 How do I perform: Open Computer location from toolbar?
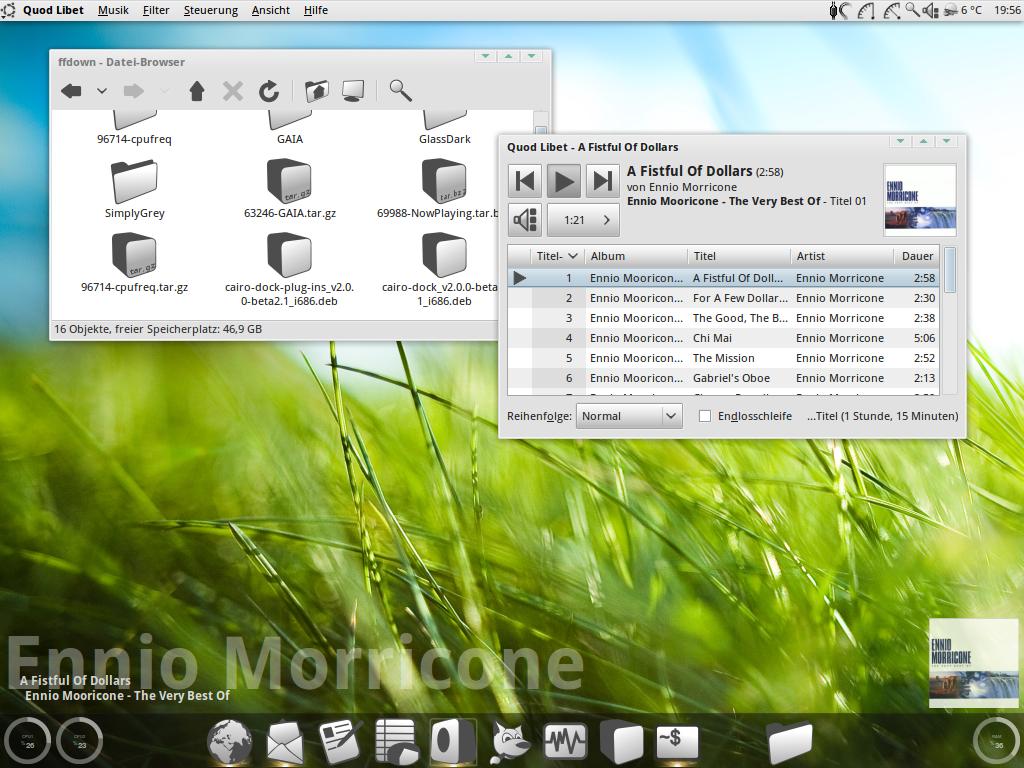(x=353, y=91)
